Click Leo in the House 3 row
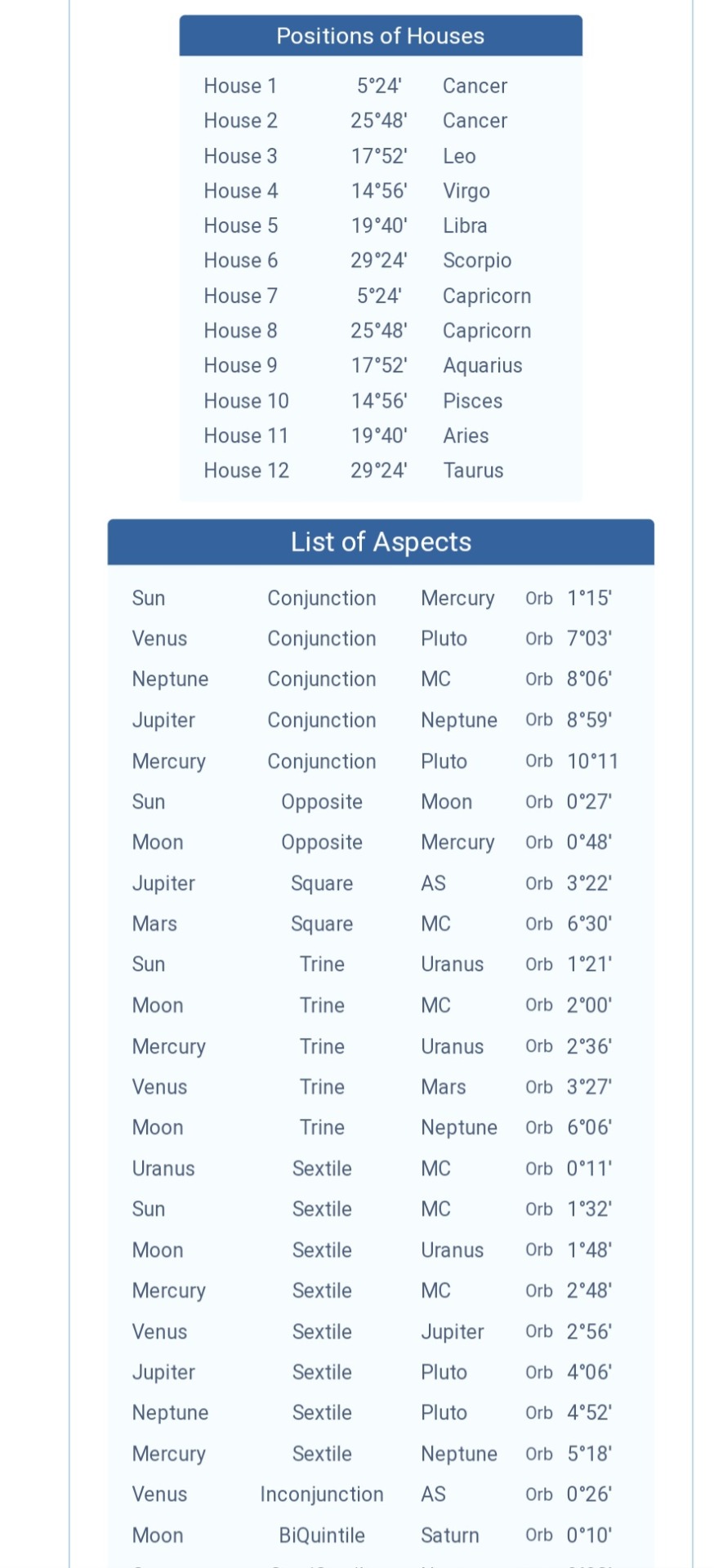The image size is (714, 1568). coord(459,156)
